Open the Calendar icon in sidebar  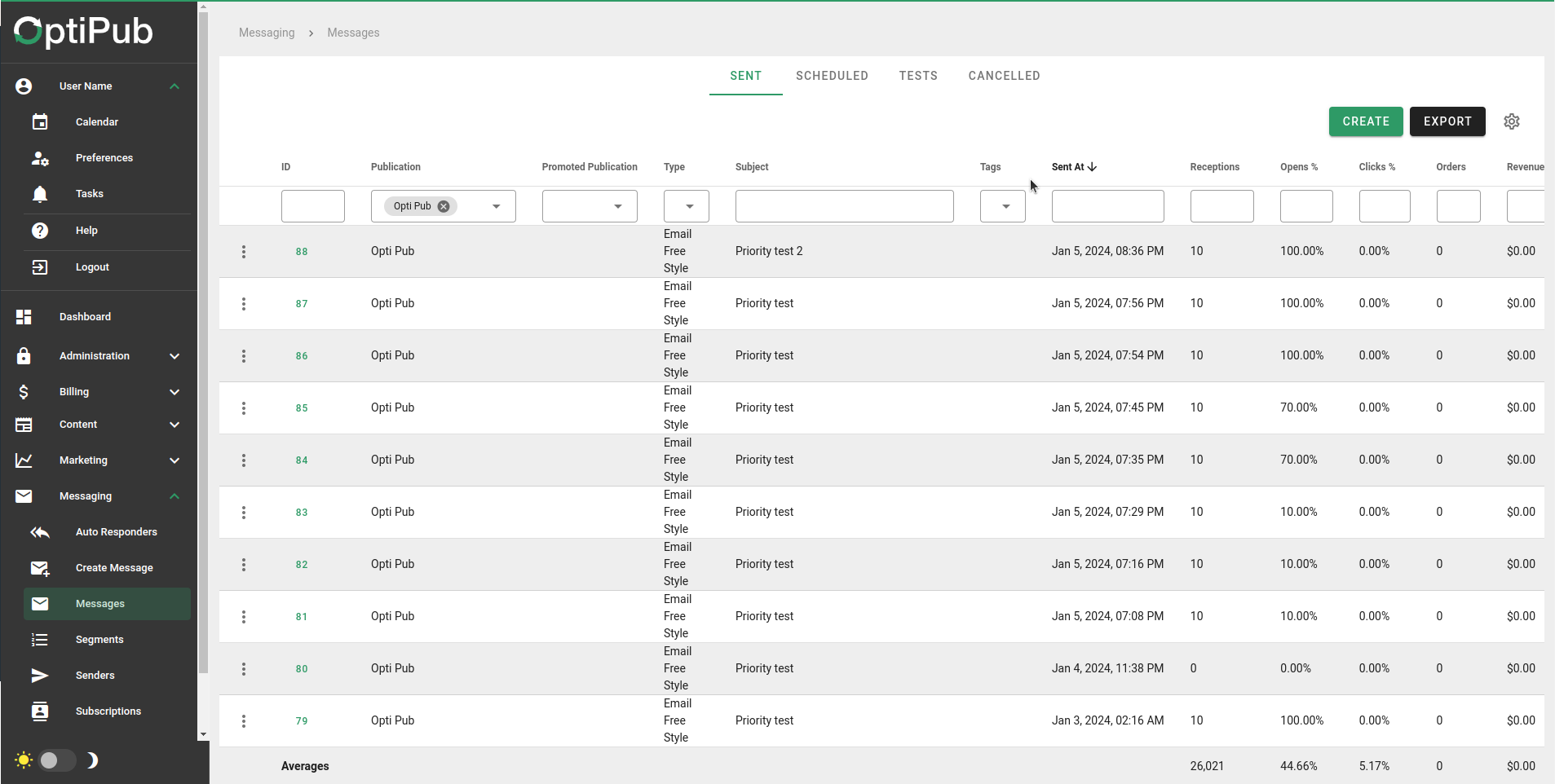pyautogui.click(x=40, y=122)
